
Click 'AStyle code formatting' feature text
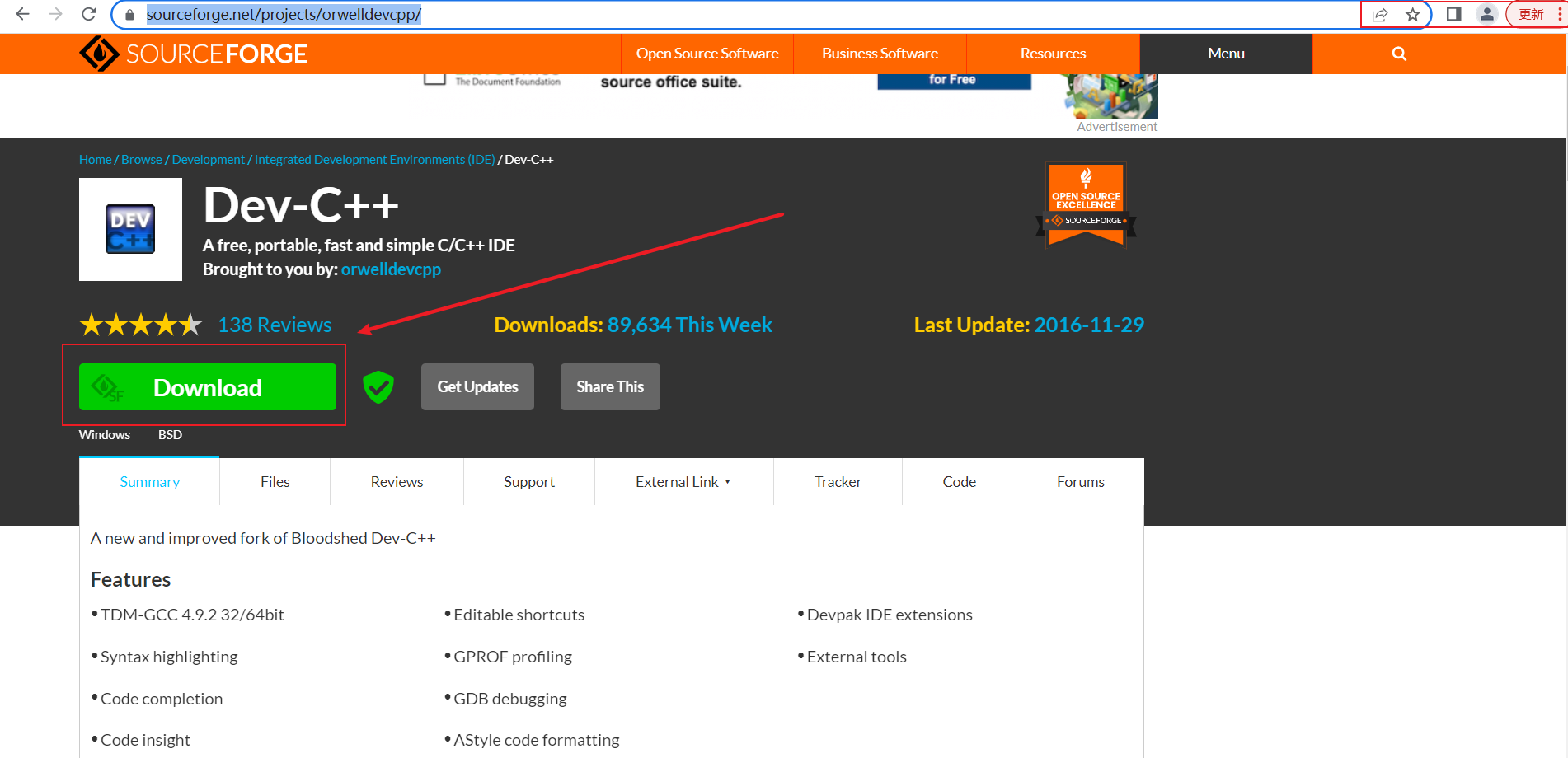click(537, 740)
